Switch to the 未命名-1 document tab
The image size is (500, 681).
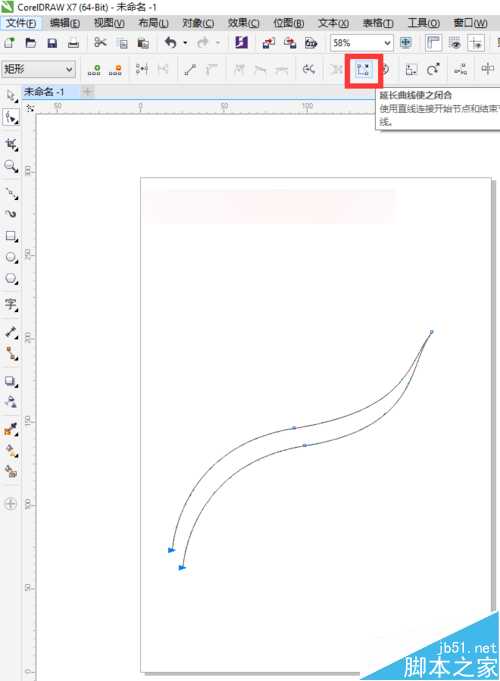coord(44,92)
